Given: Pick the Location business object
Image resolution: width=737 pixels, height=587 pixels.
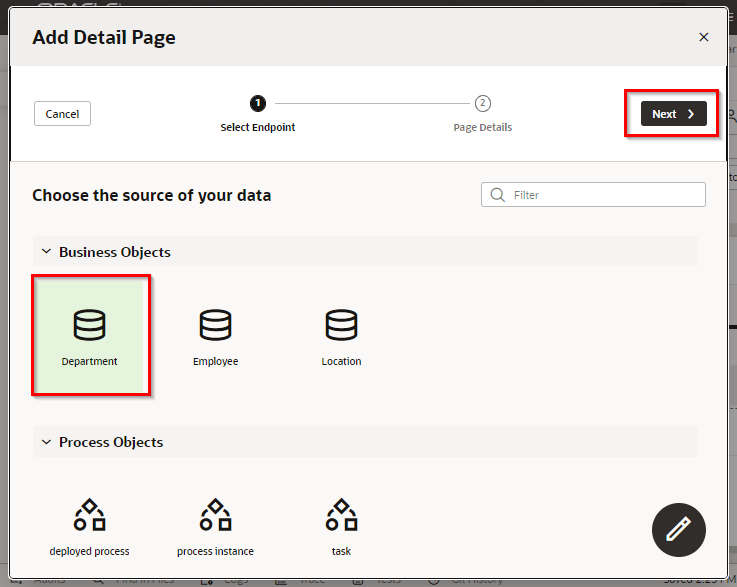Looking at the screenshot, I should pos(341,335).
